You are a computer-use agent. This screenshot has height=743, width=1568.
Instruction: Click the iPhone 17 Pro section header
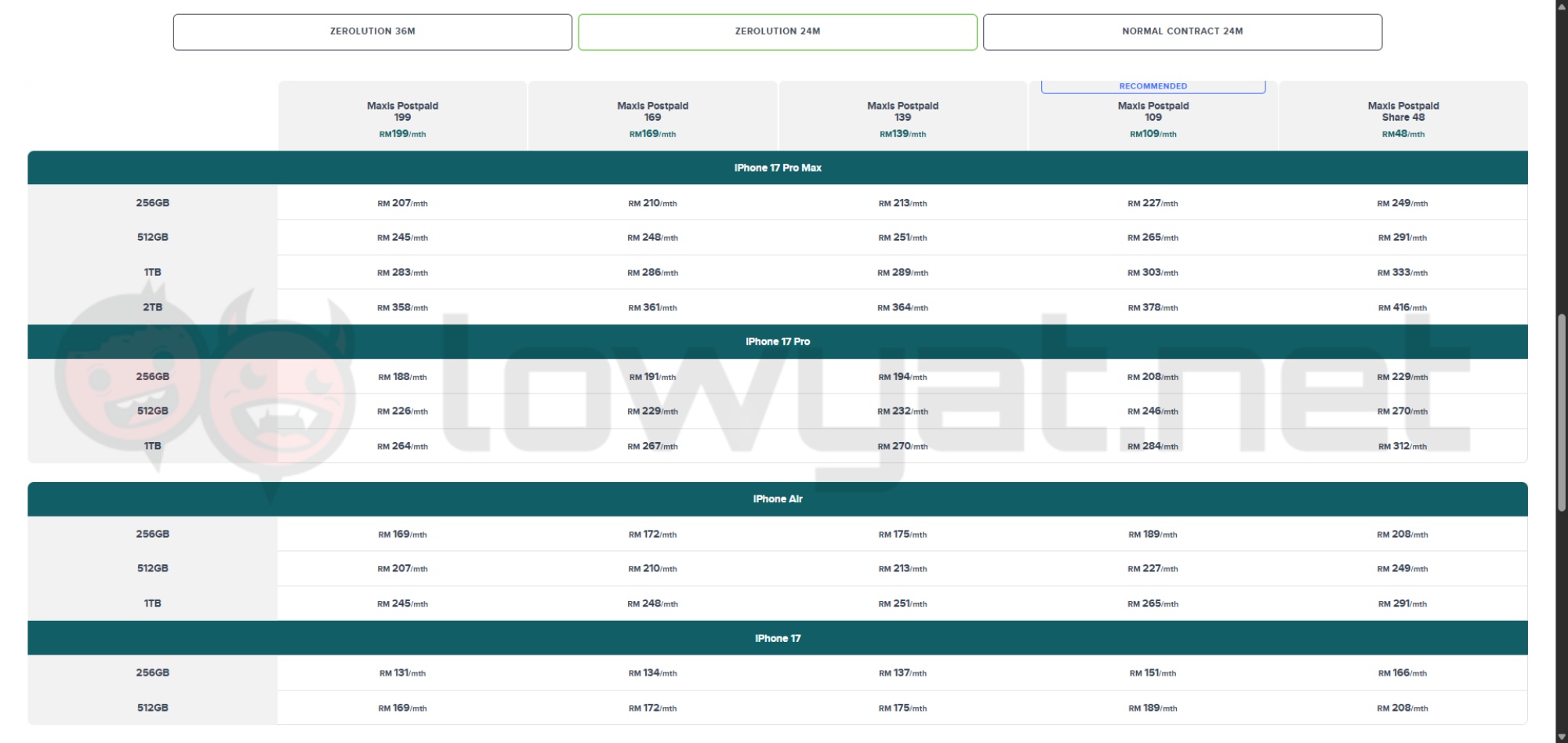pyautogui.click(x=778, y=342)
